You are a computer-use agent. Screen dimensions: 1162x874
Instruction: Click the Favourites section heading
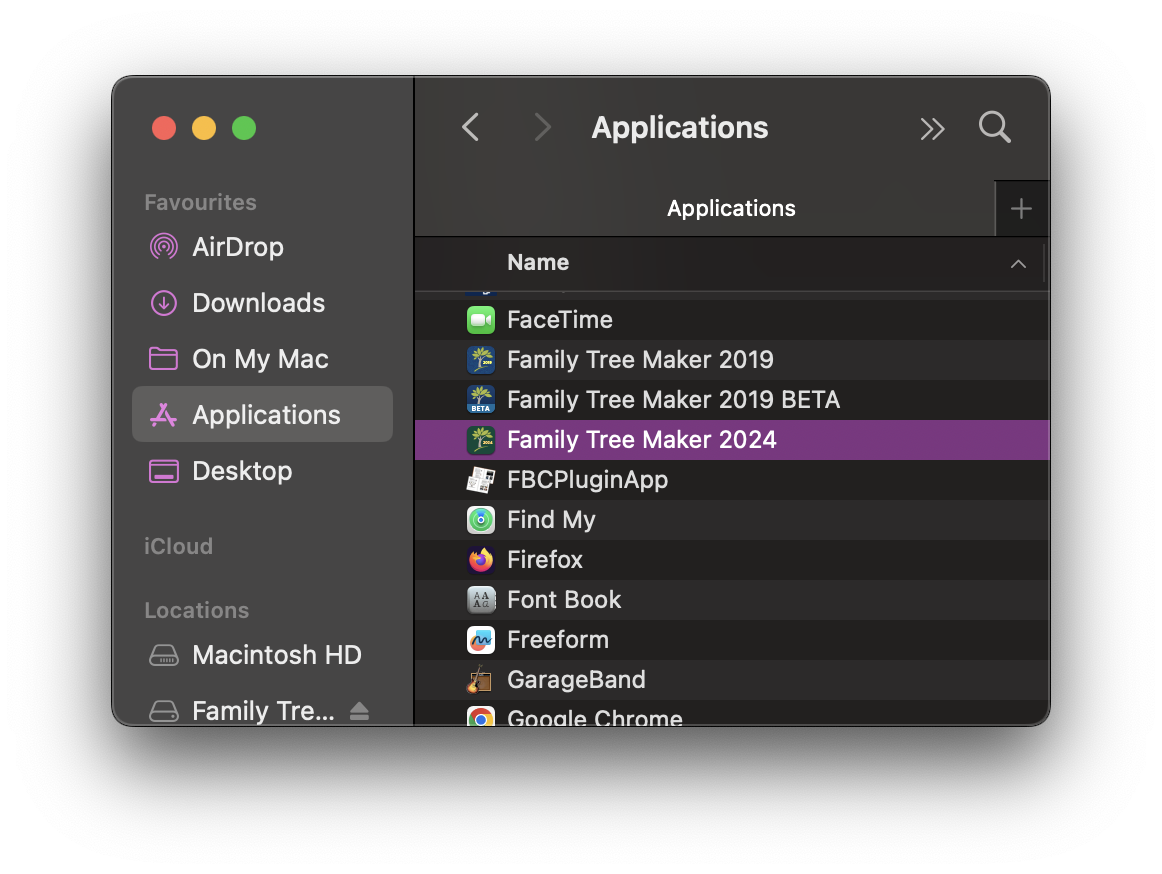click(200, 202)
